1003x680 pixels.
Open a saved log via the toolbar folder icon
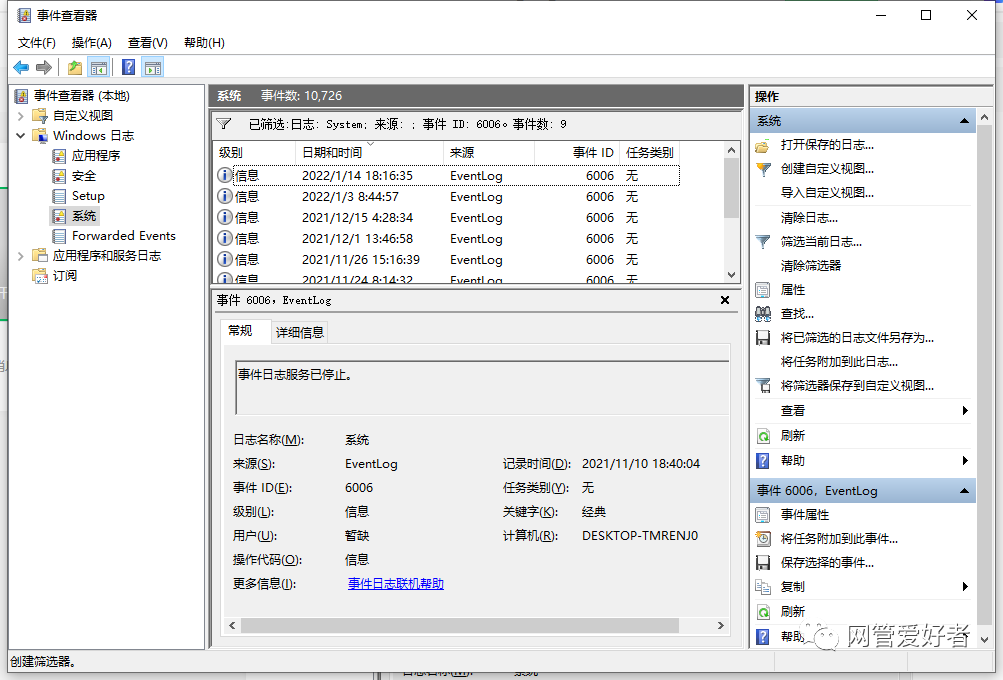72,67
